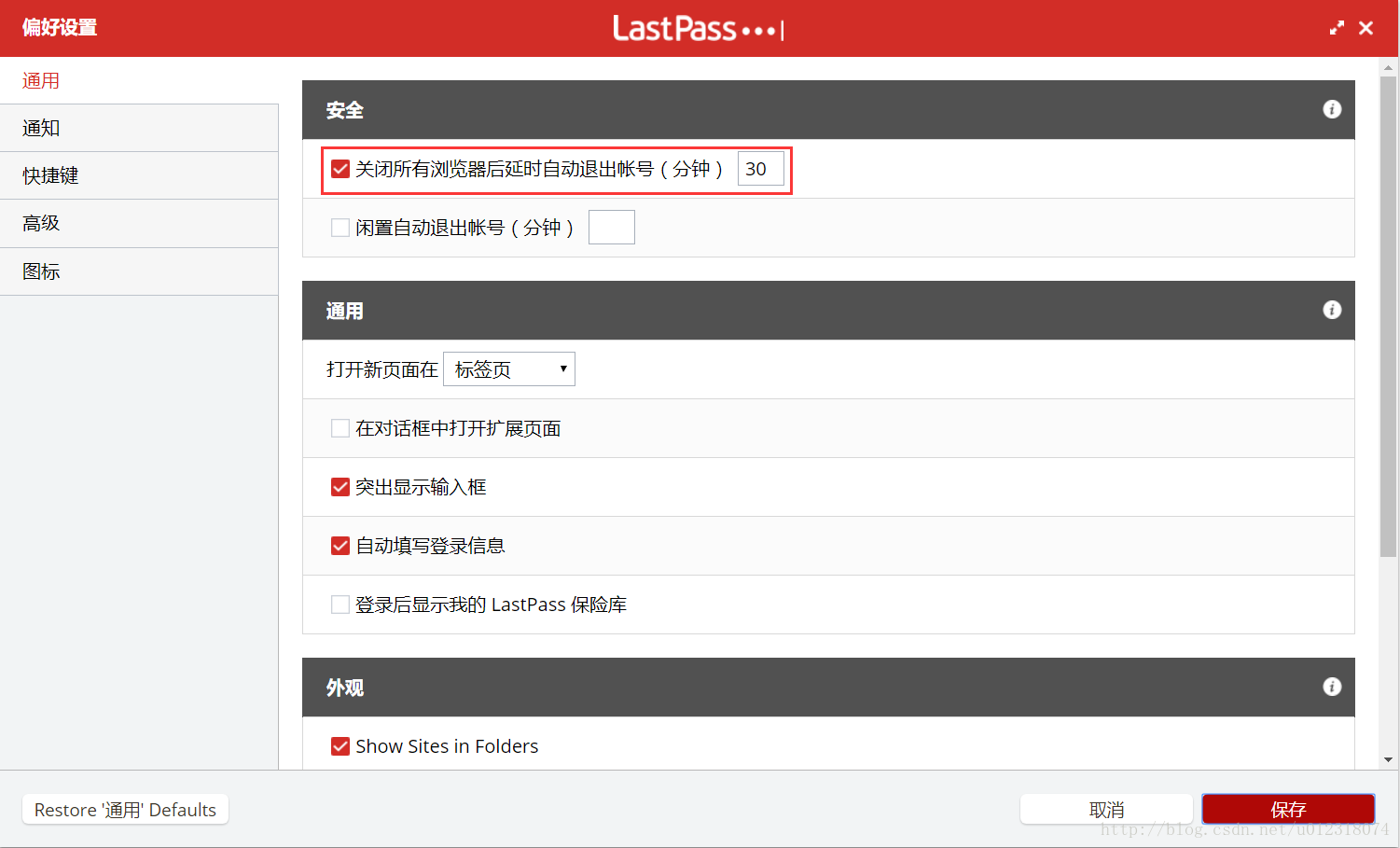Screen dimensions: 1400x848
Task: Click Restore '通用' Defaults button
Action: click(125, 810)
